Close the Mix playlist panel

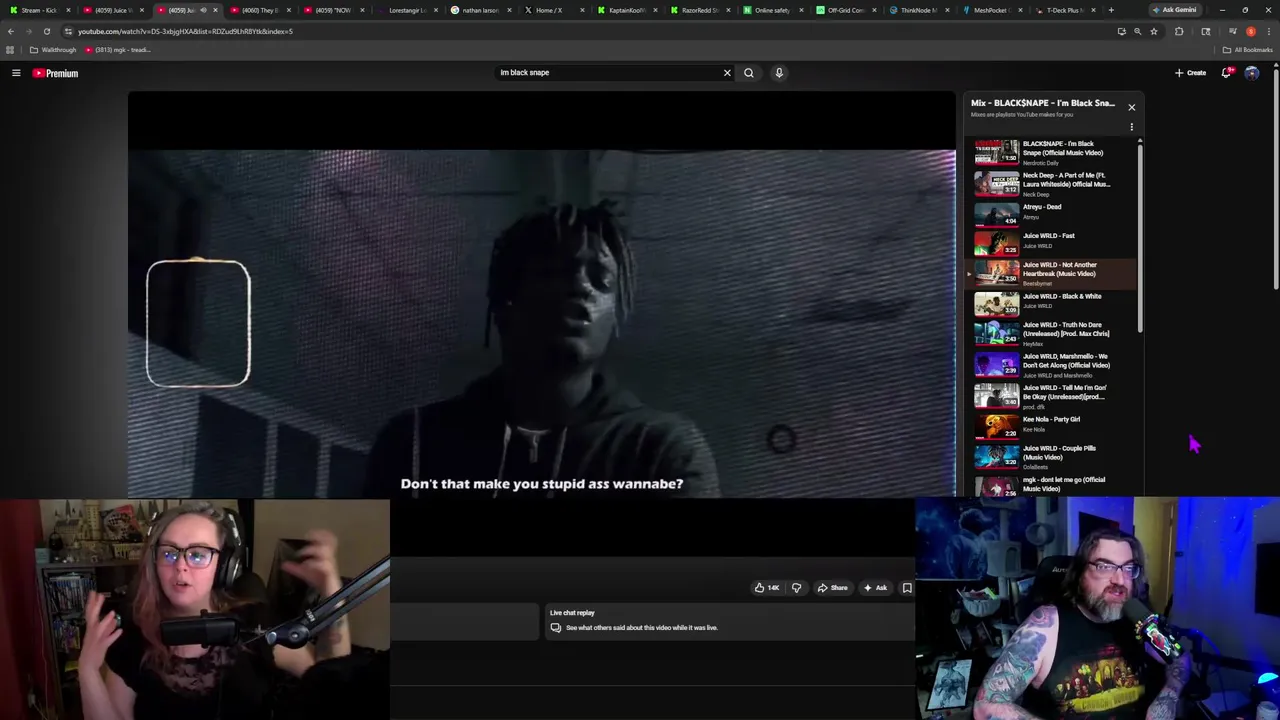tap(1132, 107)
